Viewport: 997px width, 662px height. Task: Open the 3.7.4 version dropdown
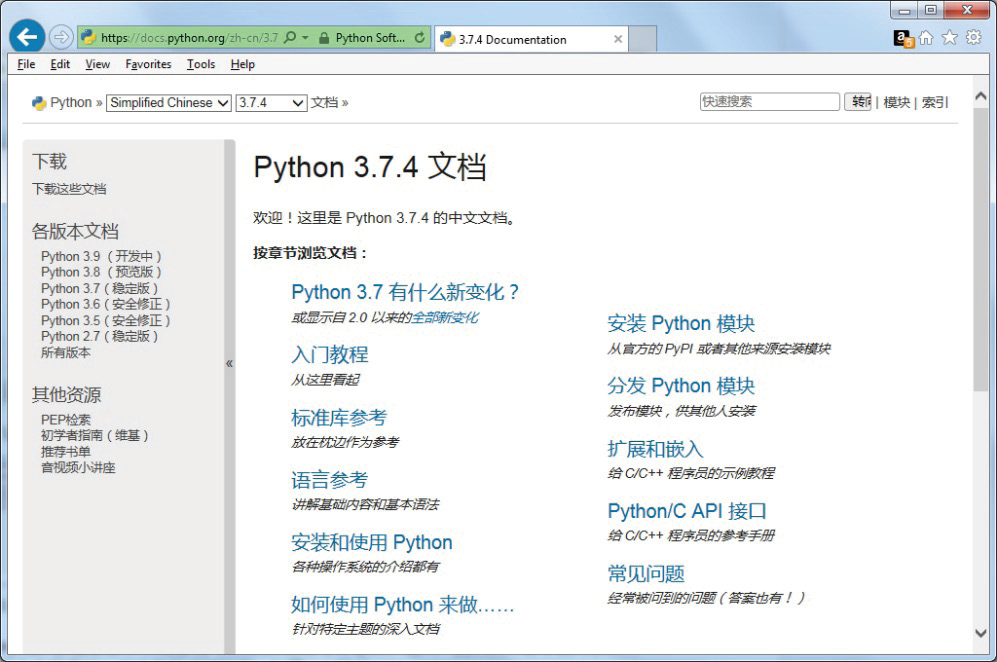pos(272,102)
